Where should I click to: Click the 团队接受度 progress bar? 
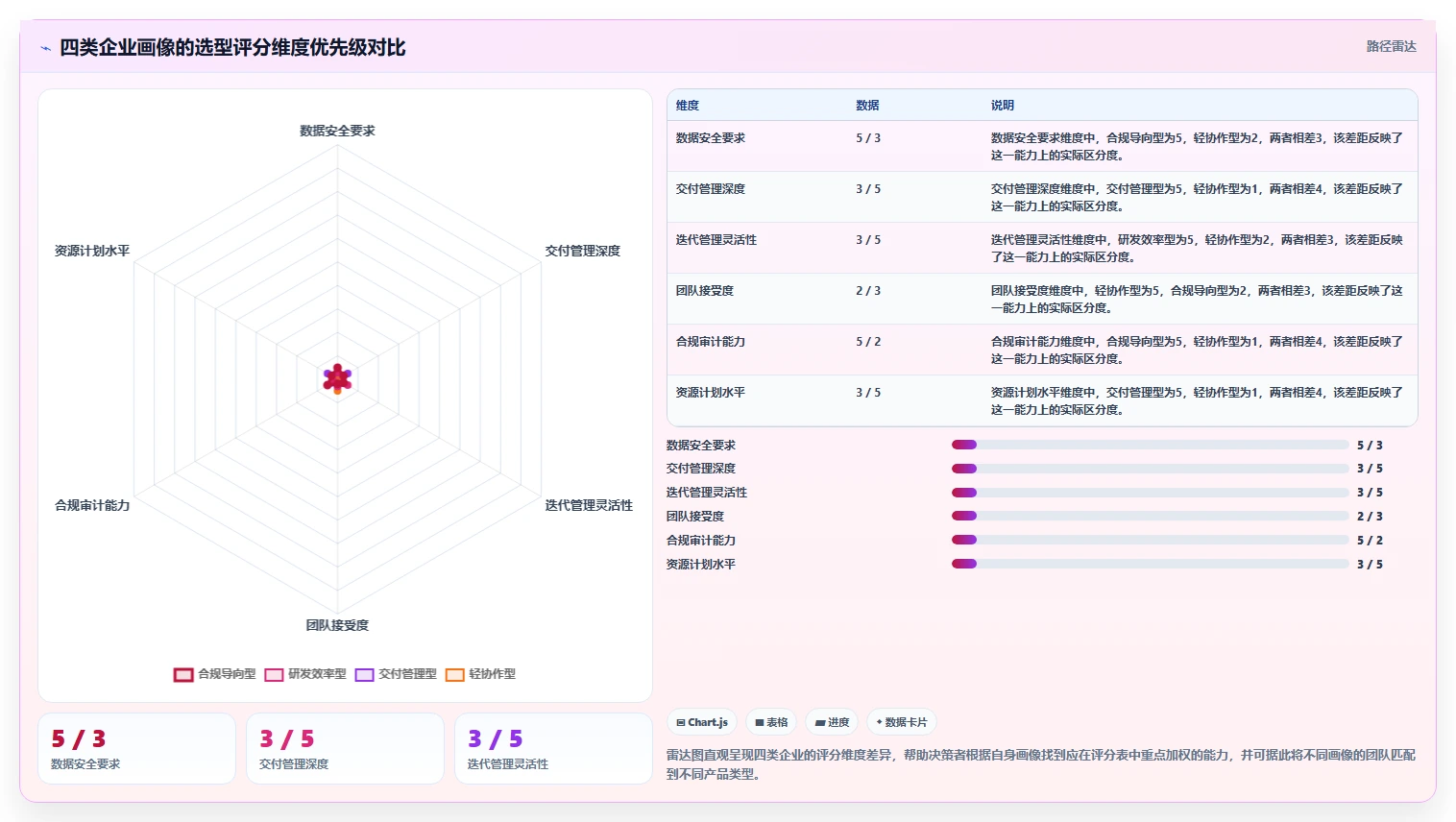(x=1151, y=516)
